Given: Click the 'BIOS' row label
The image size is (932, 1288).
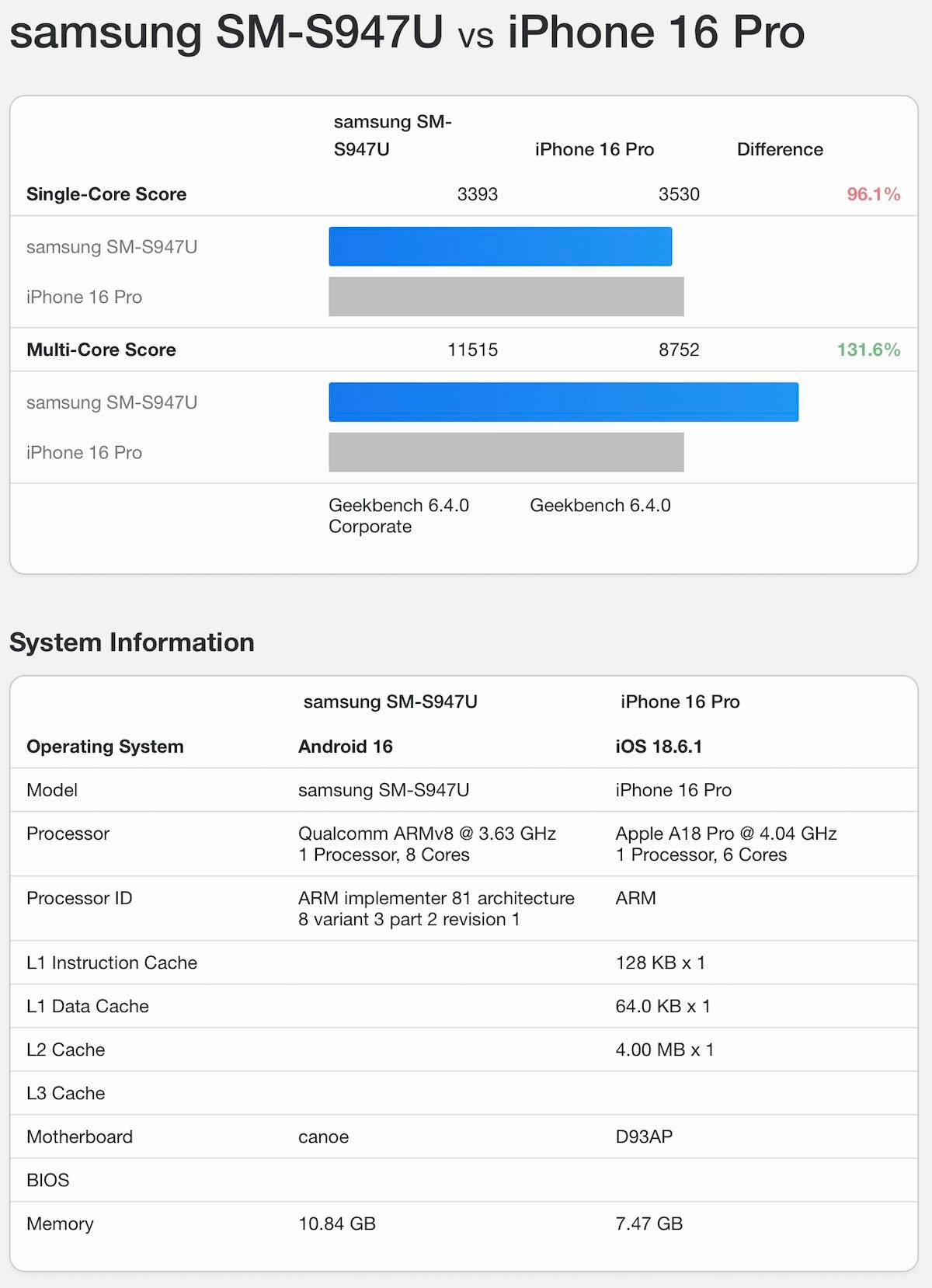Looking at the screenshot, I should pos(48,1180).
